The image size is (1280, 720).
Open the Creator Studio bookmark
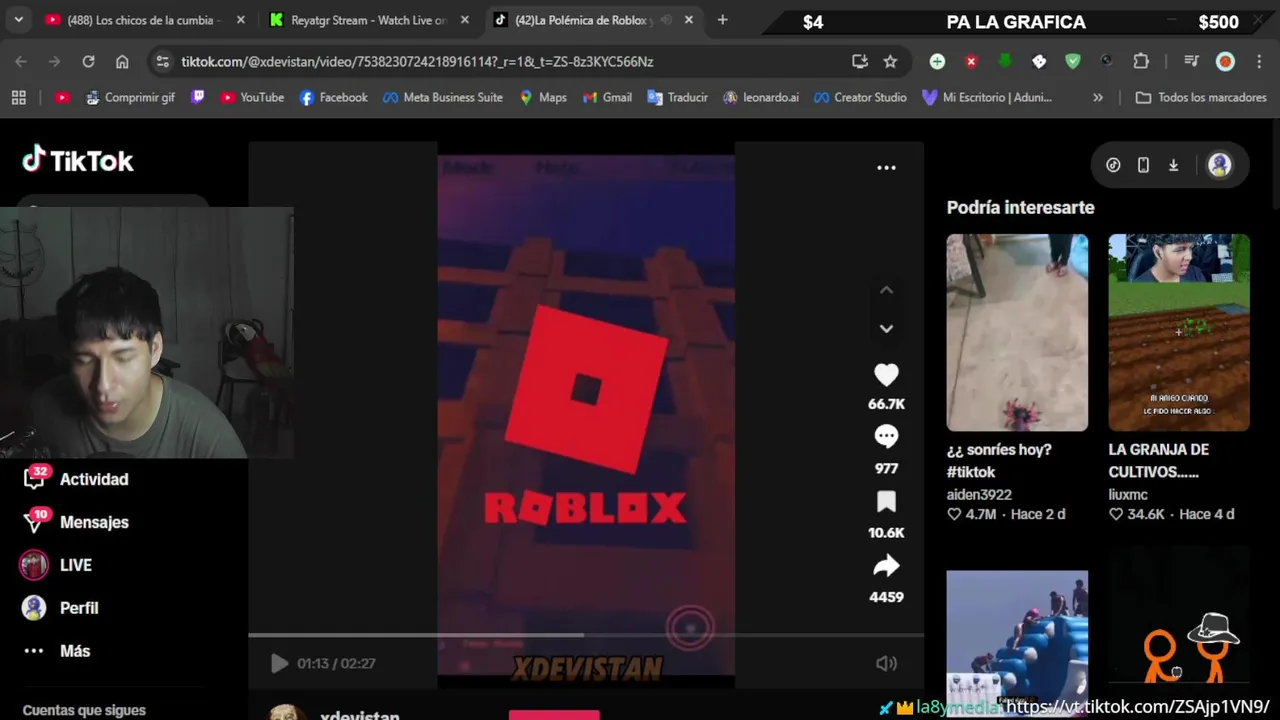861,97
